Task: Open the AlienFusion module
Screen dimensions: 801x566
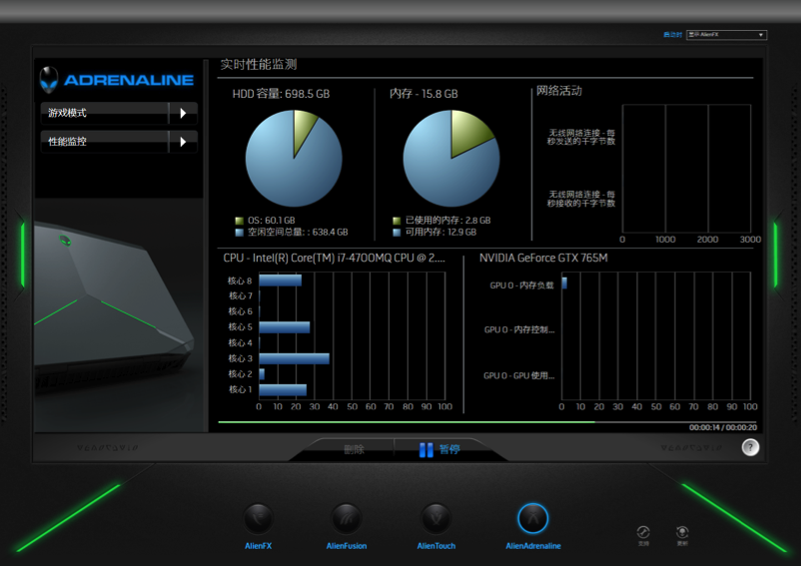Action: coord(346,519)
